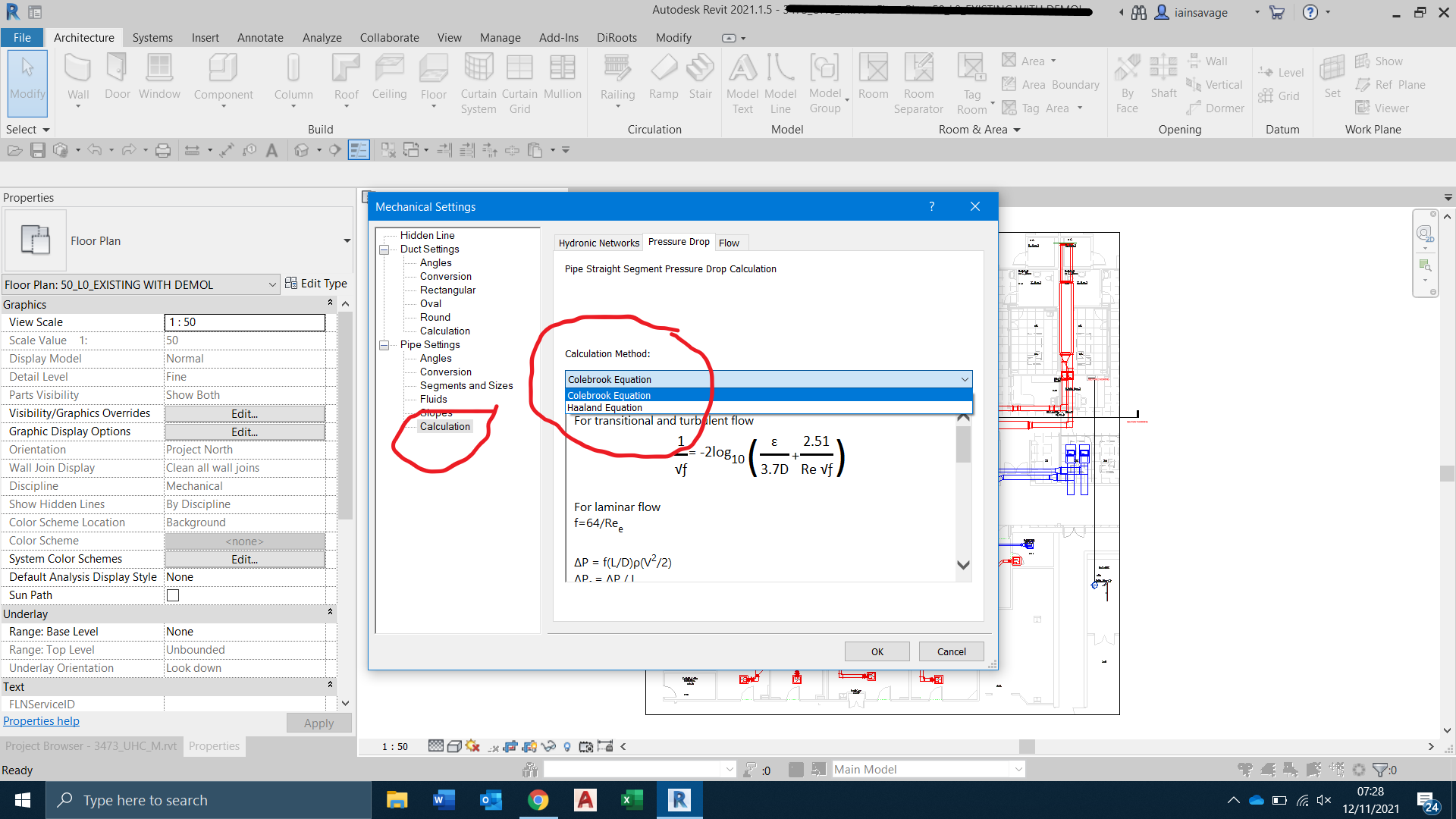Open the Flow tab in Mechanical Settings
The height and width of the screenshot is (819, 1456).
tap(729, 243)
